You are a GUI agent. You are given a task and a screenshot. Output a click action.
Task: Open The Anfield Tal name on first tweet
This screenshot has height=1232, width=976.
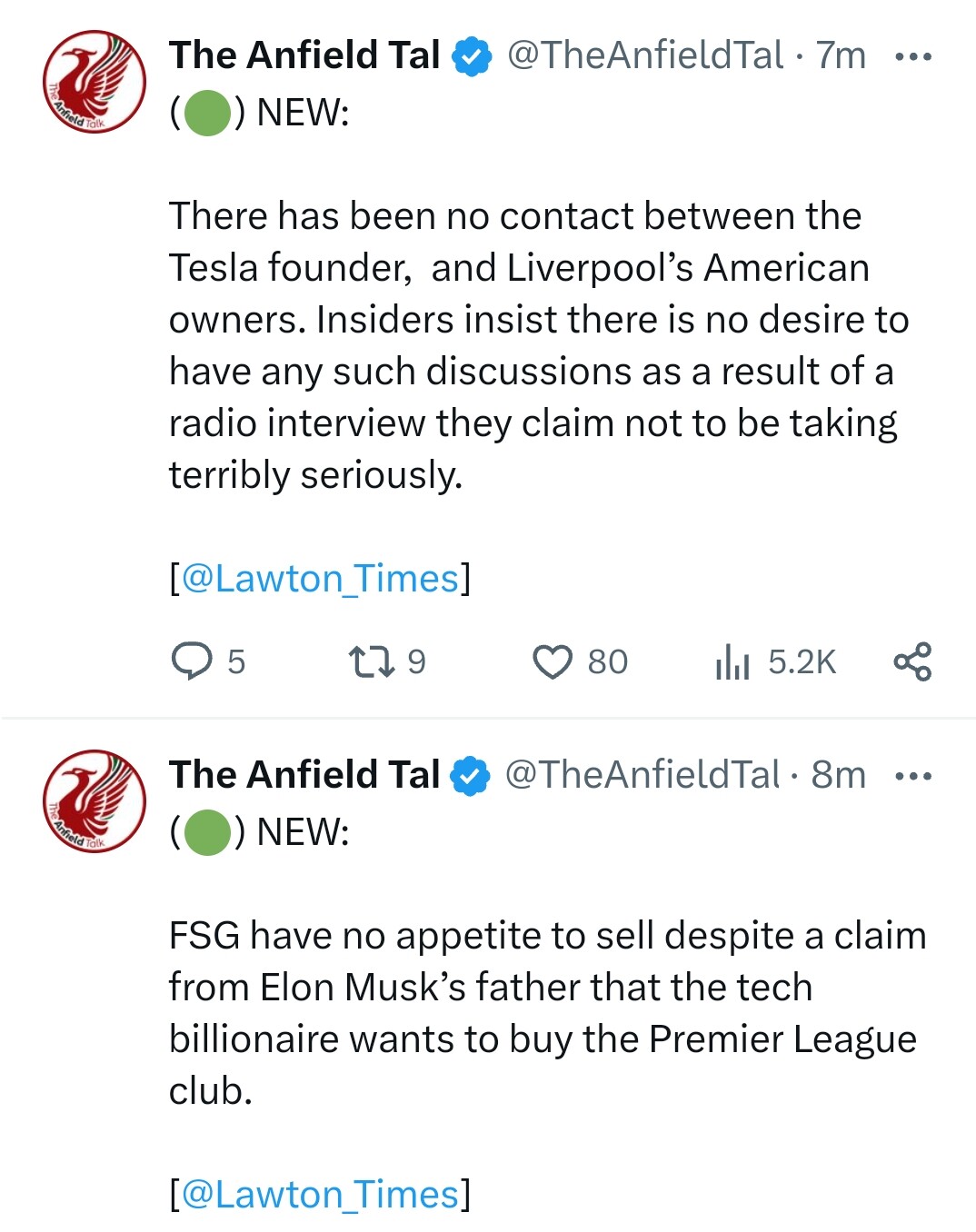coord(304,55)
